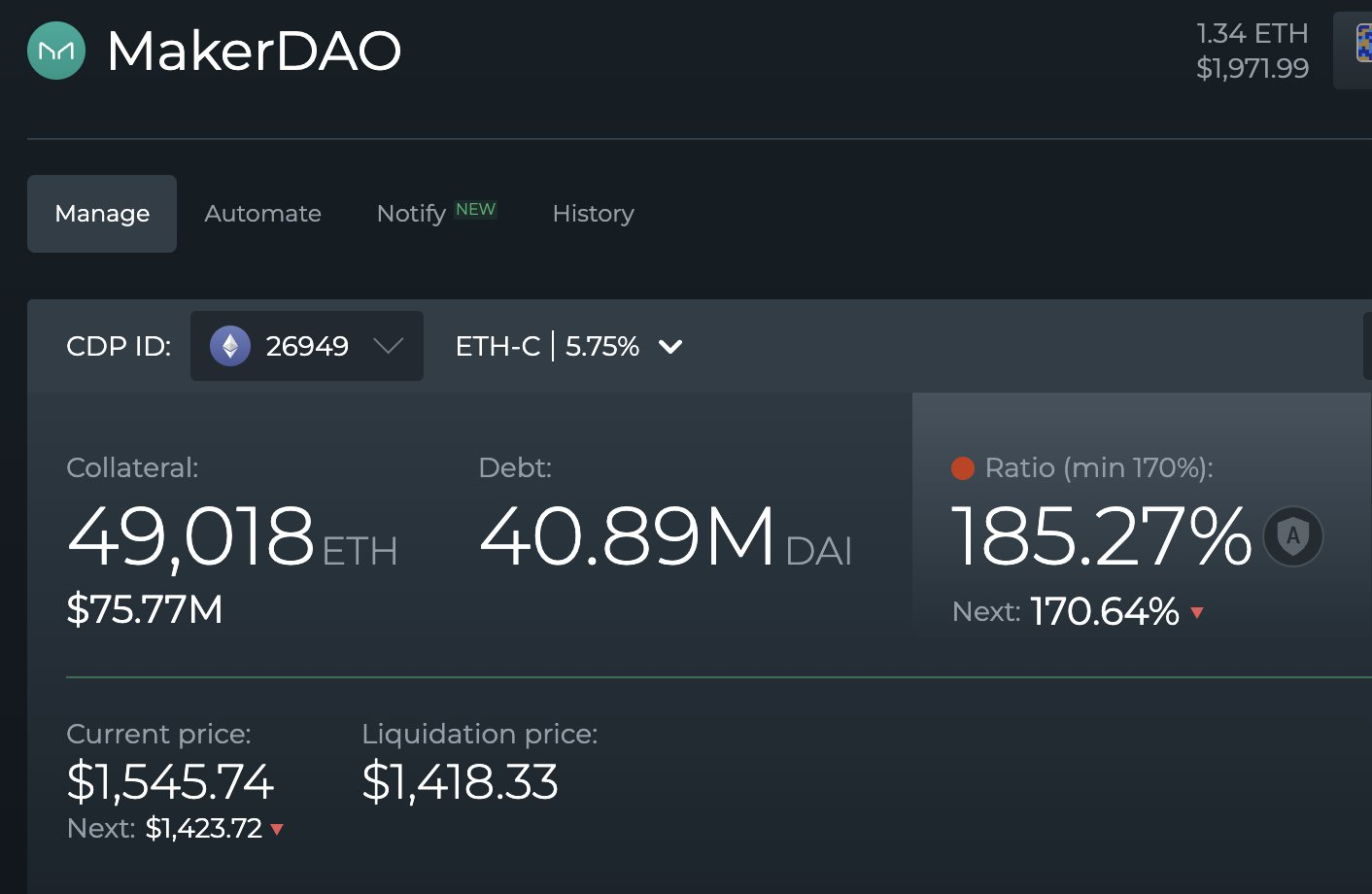
Task: Click the MakerDAO logo icon
Action: (x=56, y=51)
